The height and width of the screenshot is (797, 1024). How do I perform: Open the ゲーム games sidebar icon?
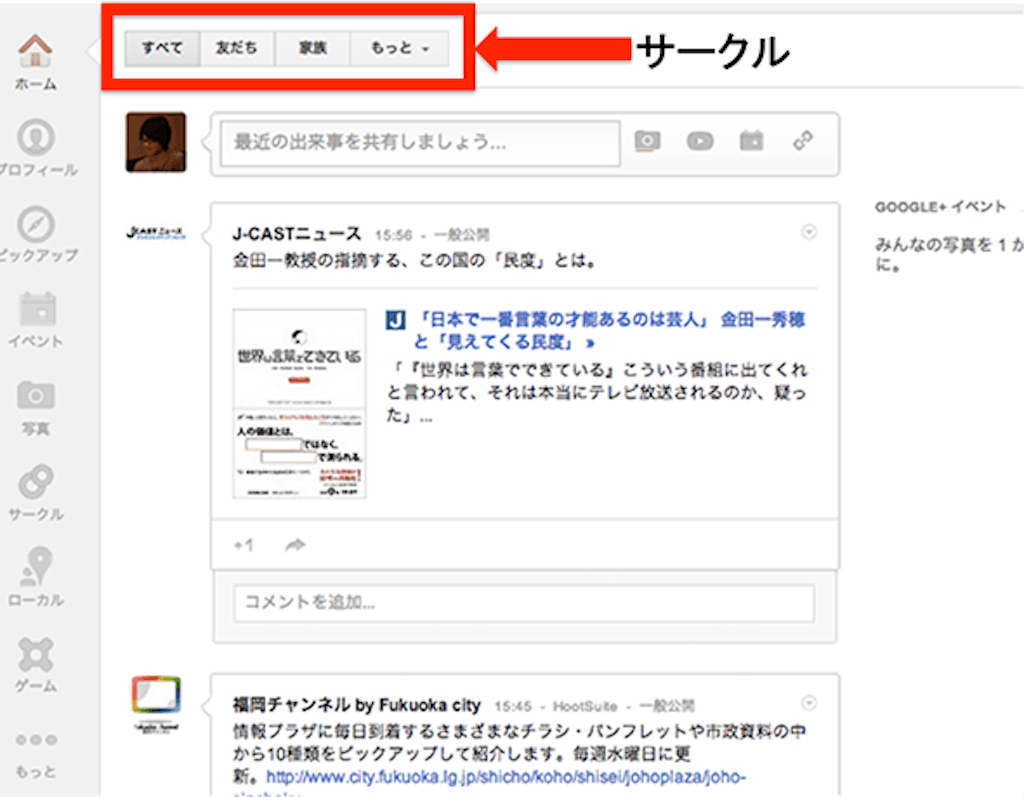36,655
